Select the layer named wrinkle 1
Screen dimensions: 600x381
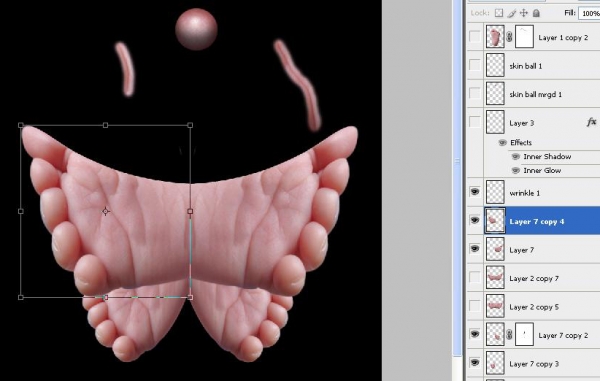point(525,193)
